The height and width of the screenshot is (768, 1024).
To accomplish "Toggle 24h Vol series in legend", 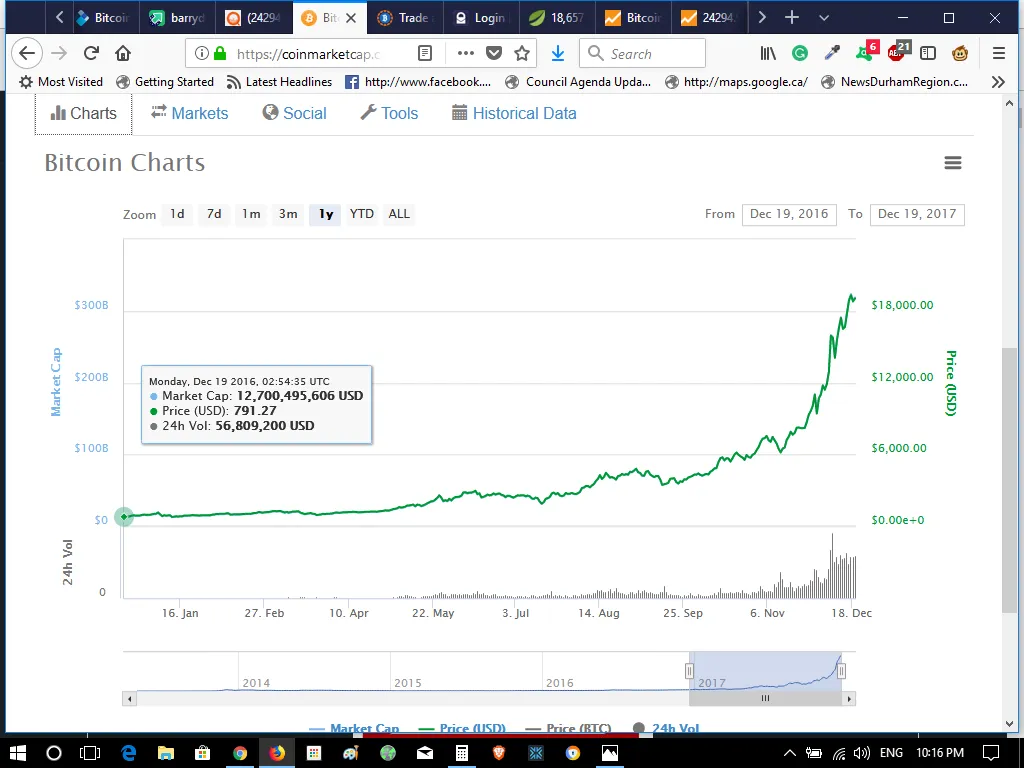I will click(666, 728).
